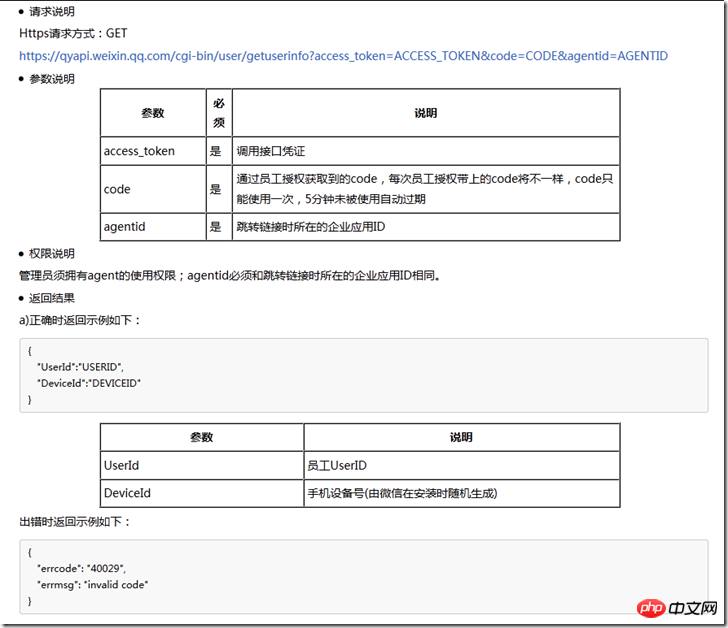Click the '参数' header in response table

click(202, 437)
